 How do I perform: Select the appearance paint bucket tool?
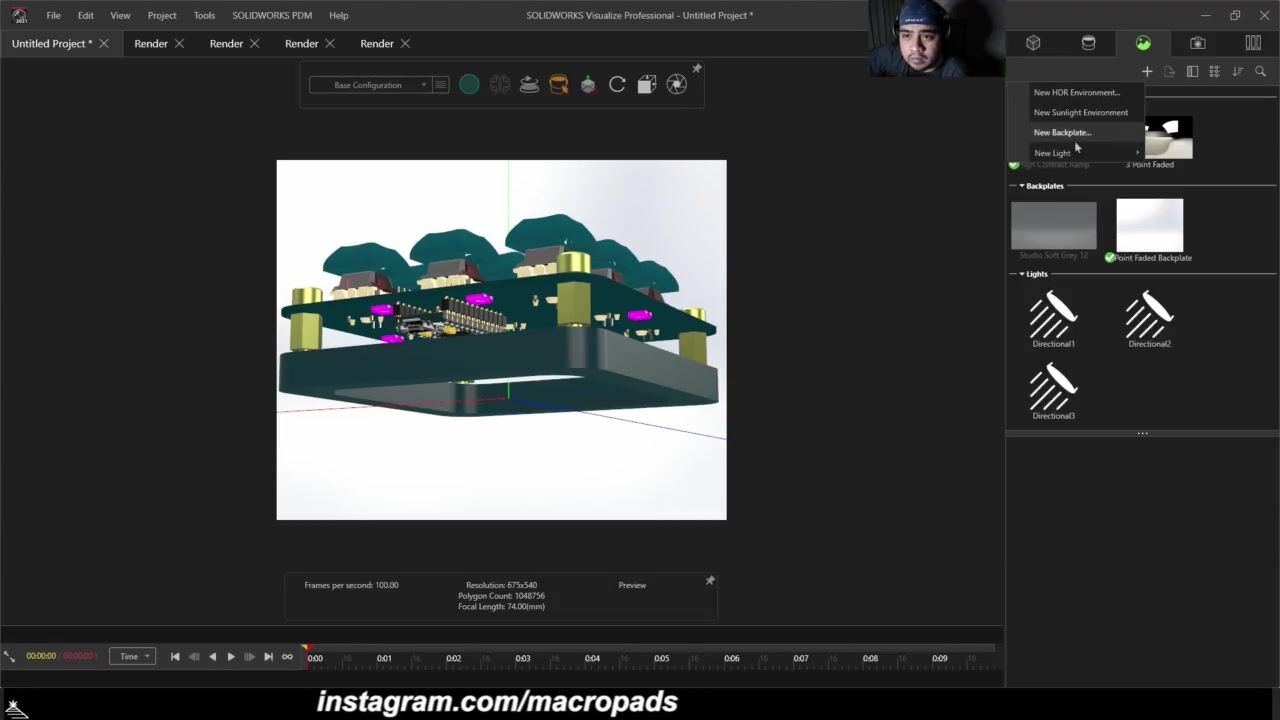tap(558, 85)
